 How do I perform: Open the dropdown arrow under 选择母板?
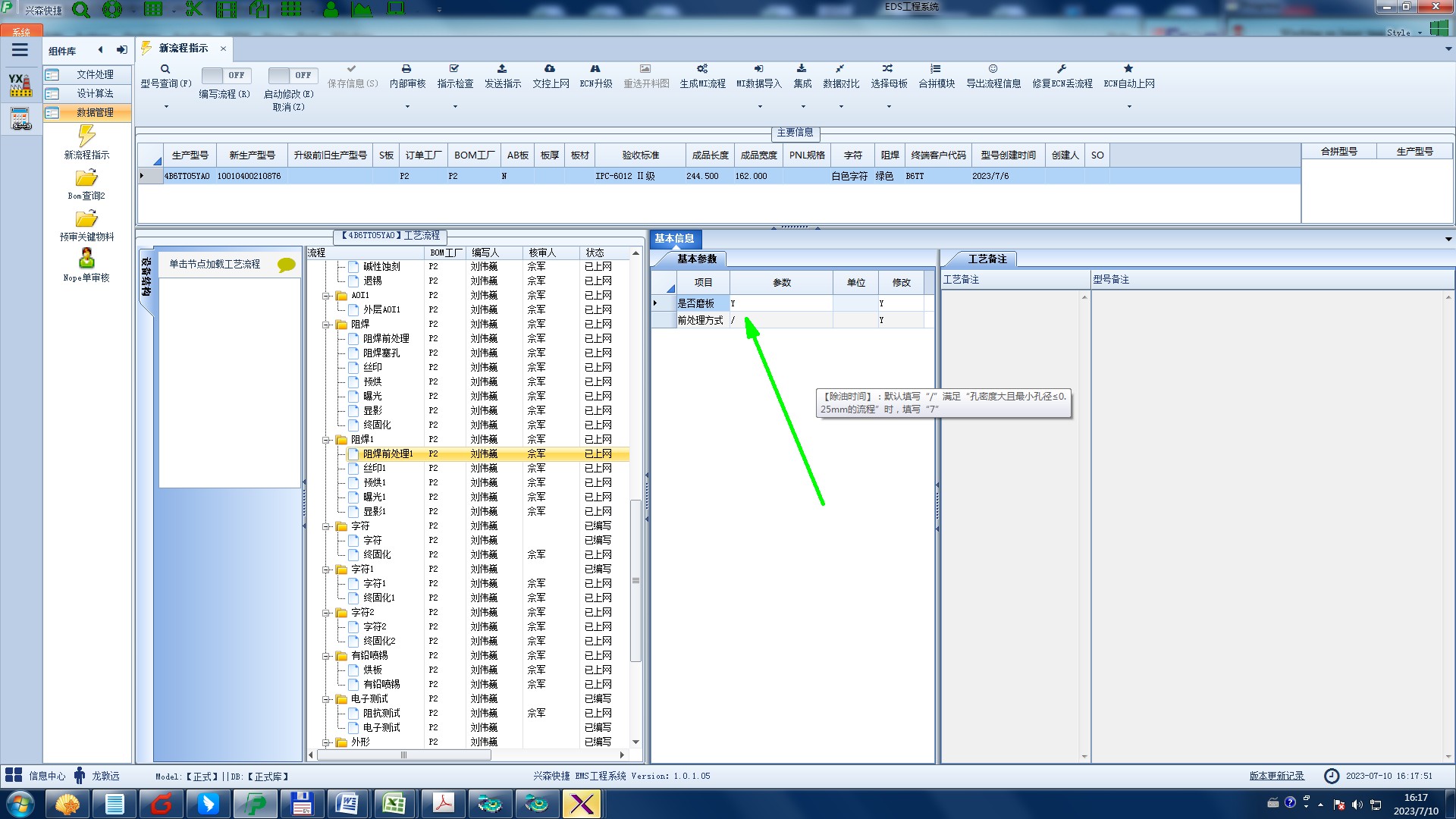click(x=889, y=106)
